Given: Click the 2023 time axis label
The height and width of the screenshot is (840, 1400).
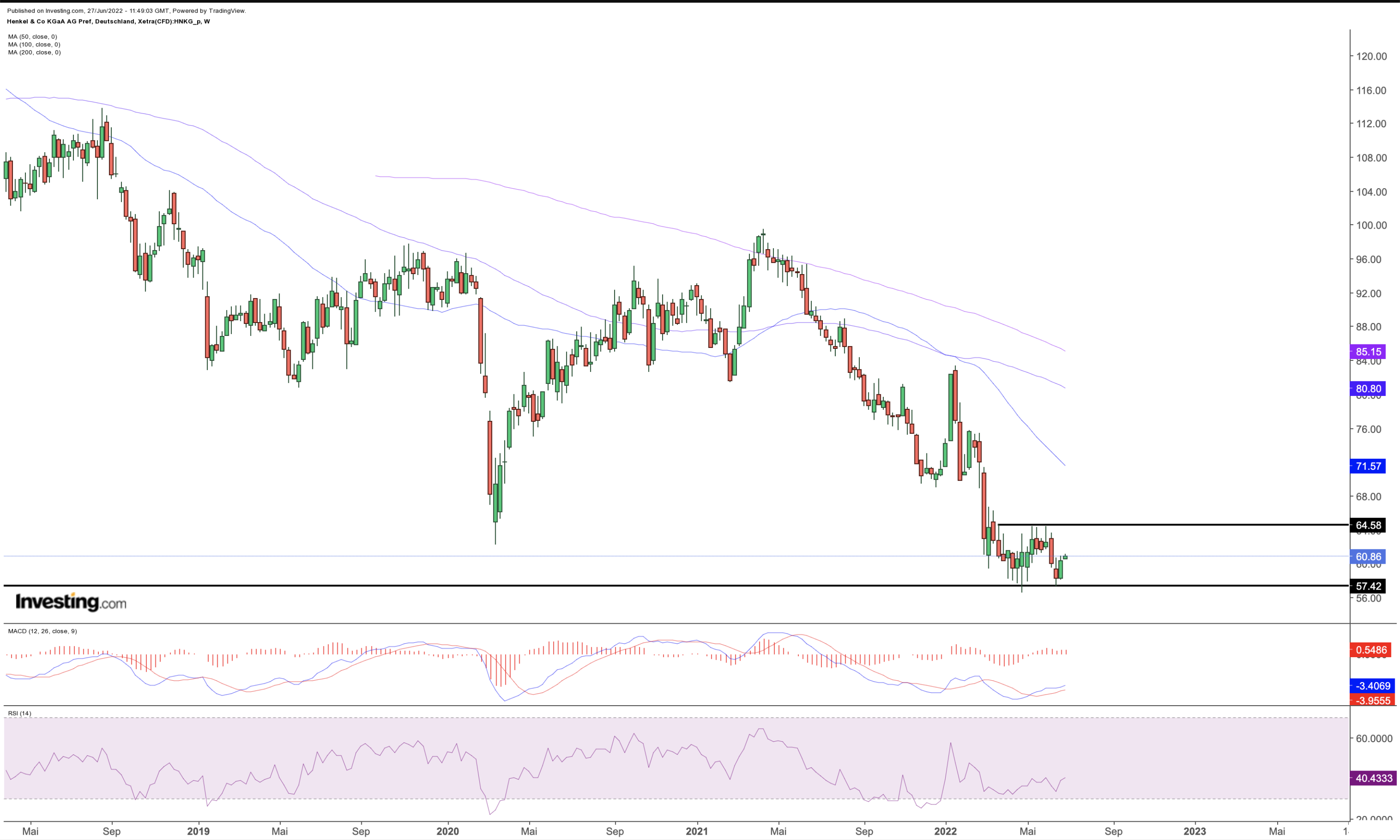Looking at the screenshot, I should [1194, 831].
